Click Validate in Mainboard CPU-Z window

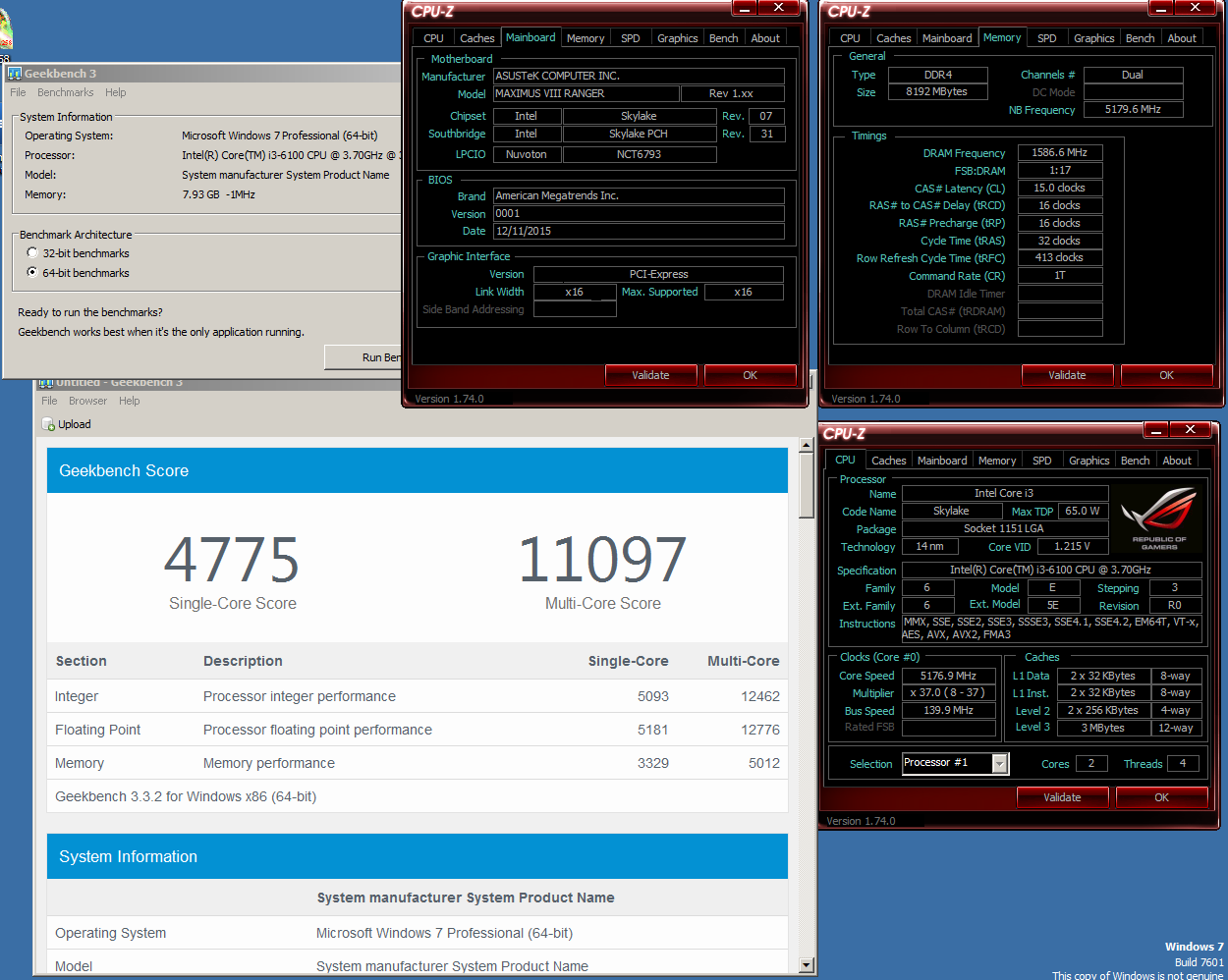(650, 375)
